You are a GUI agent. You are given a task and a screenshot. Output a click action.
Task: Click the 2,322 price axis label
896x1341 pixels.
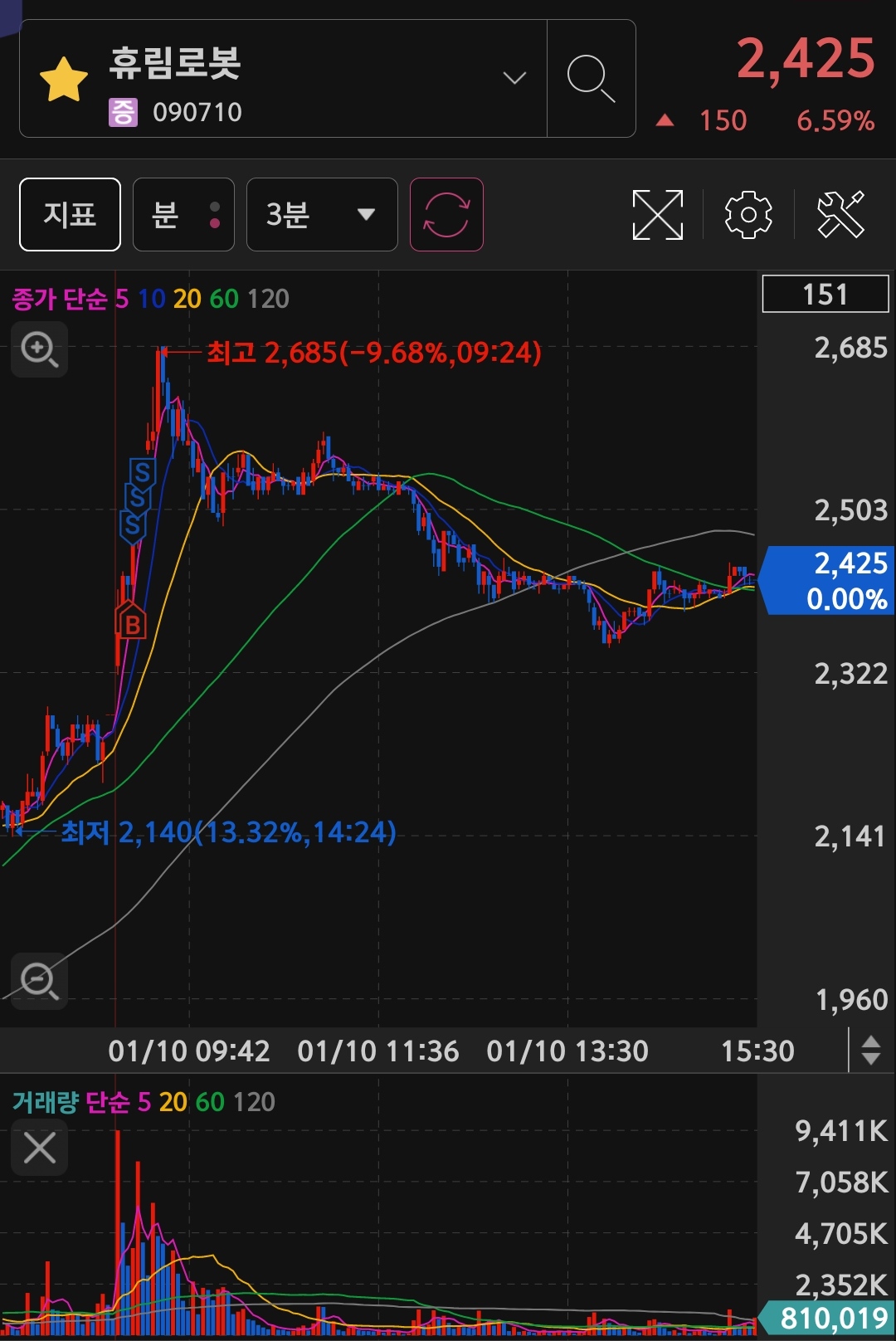coord(850,674)
